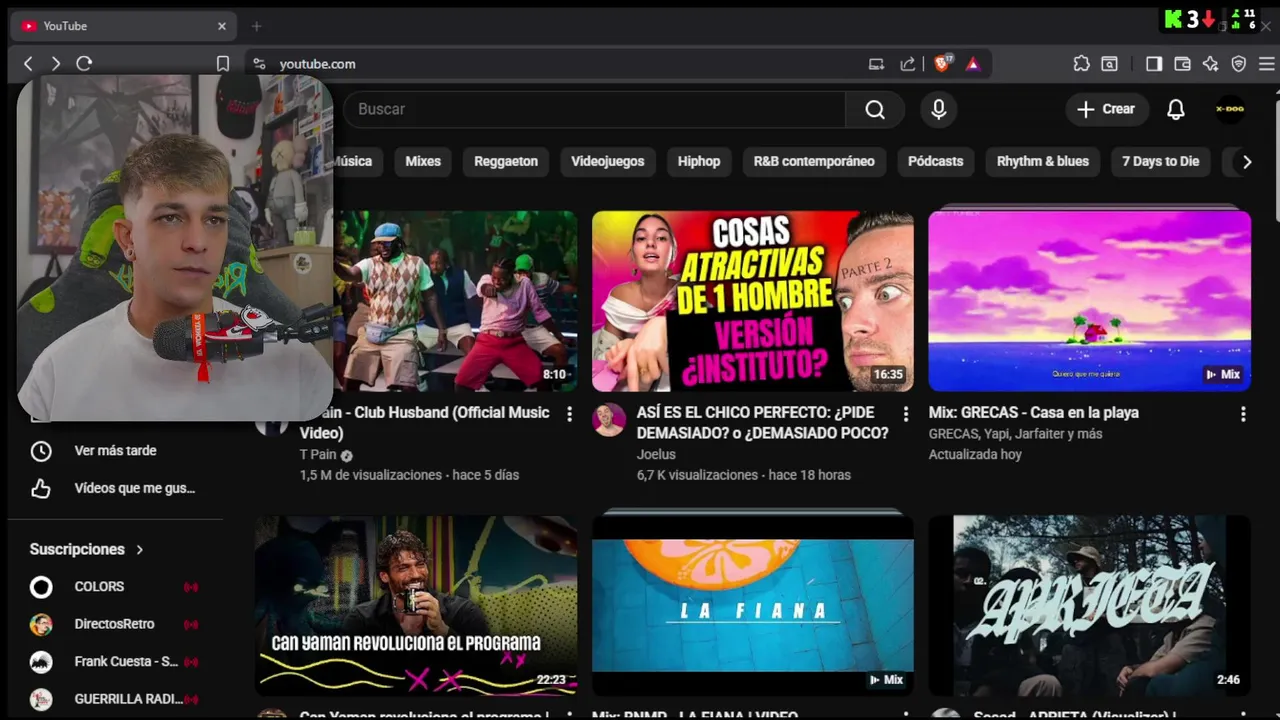Reload the page with the refresh icon
This screenshot has height=720, width=1280.
[84, 64]
